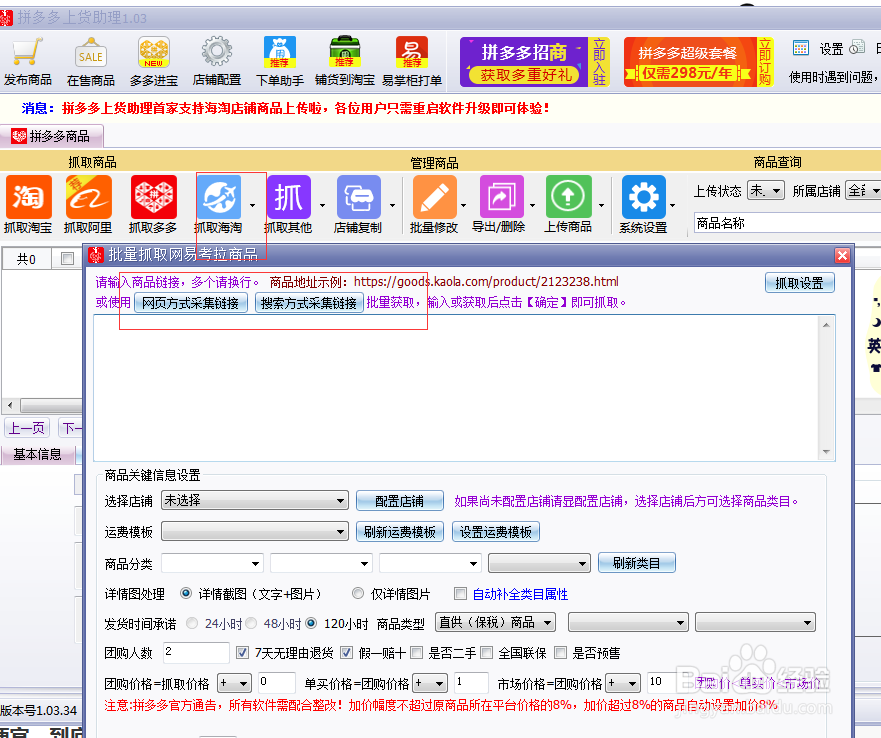Click textarea scrollbar down arrow

[x=826, y=452]
